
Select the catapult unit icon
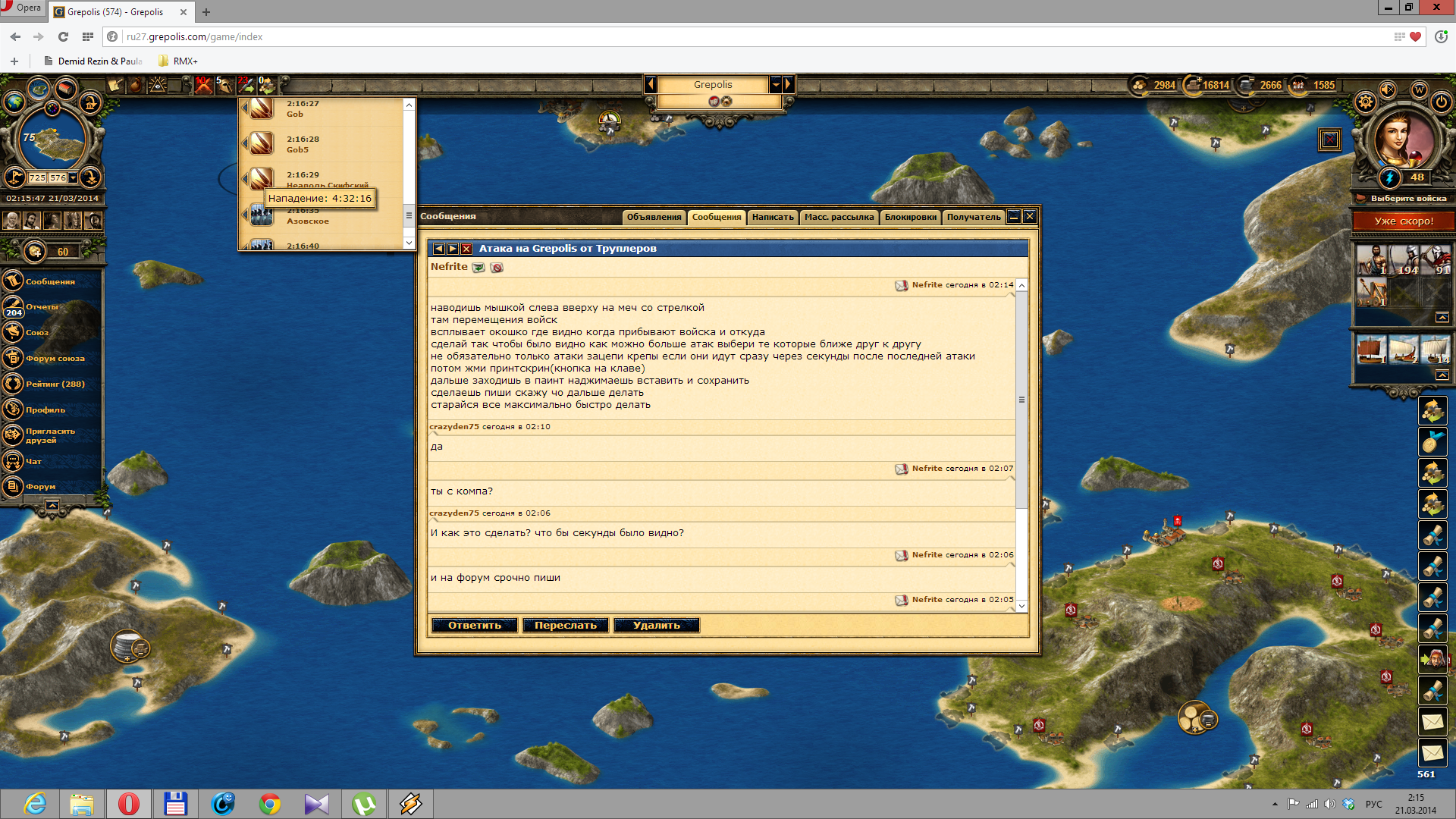pyautogui.click(x=1372, y=292)
